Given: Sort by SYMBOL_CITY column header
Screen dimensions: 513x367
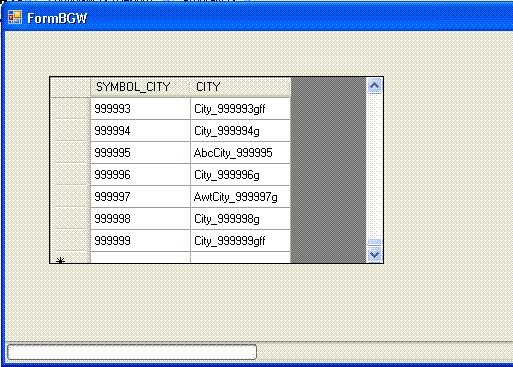Looking at the screenshot, I should click(x=140, y=87).
